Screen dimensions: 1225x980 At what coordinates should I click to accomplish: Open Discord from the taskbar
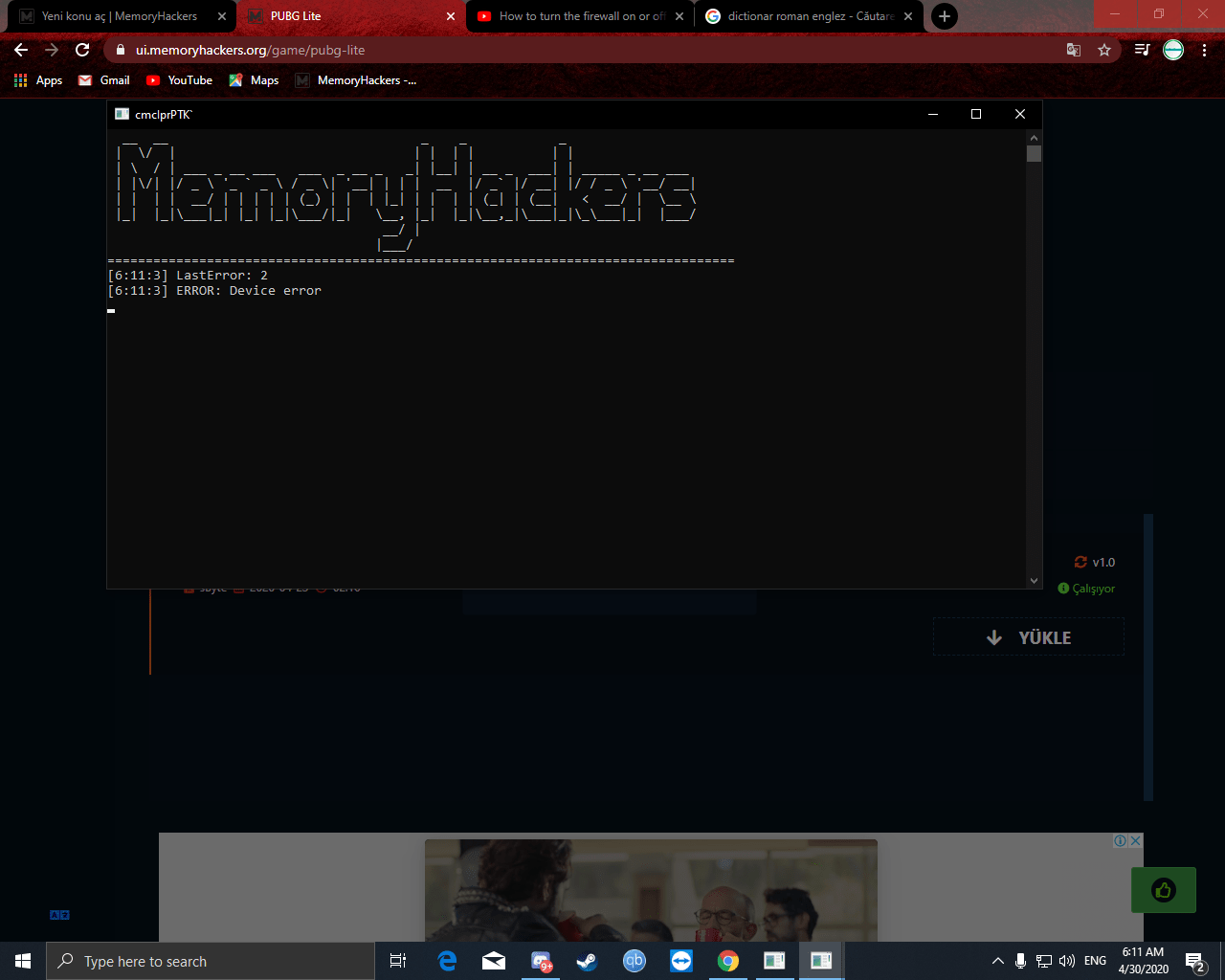click(541, 961)
